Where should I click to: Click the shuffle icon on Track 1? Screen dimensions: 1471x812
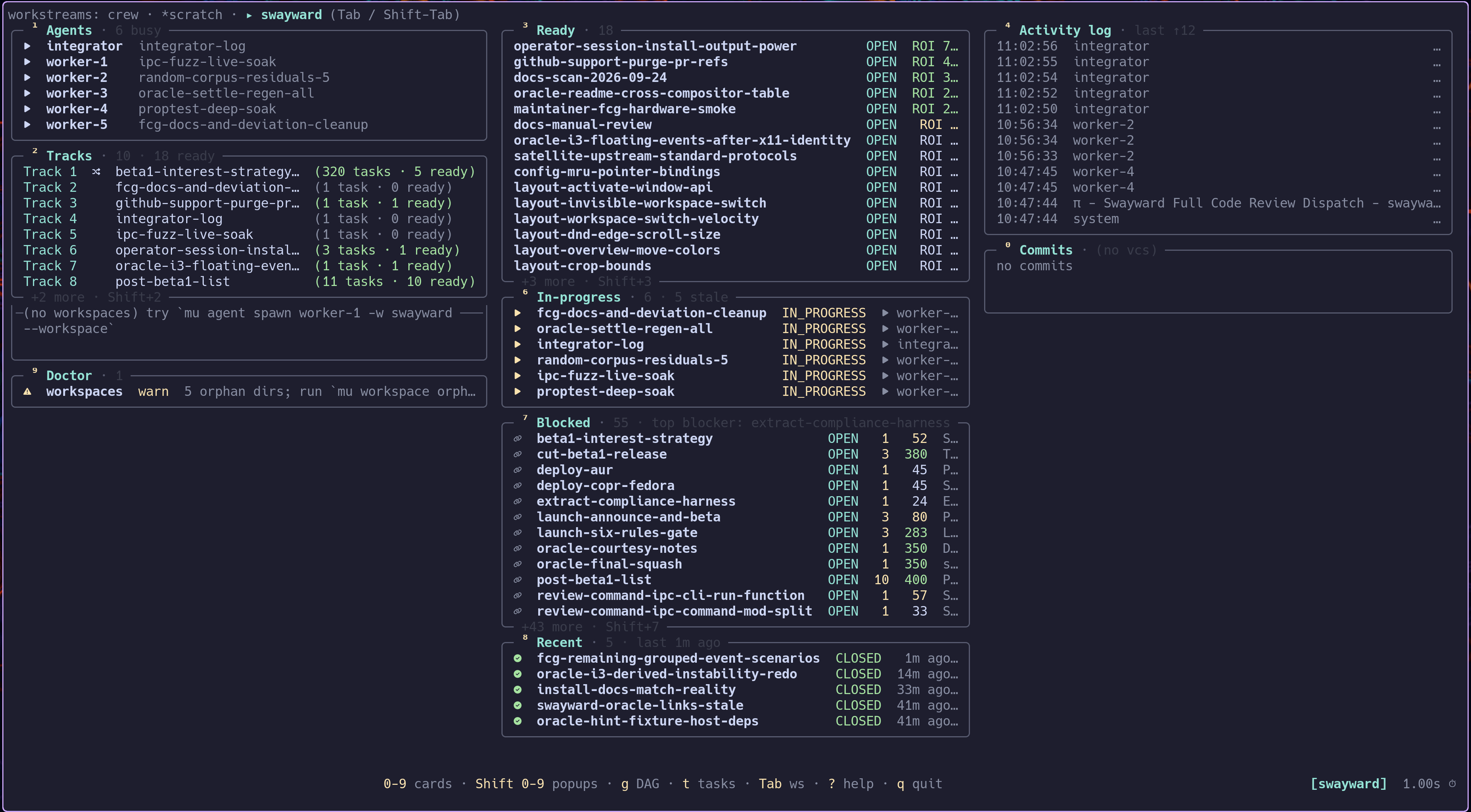96,172
